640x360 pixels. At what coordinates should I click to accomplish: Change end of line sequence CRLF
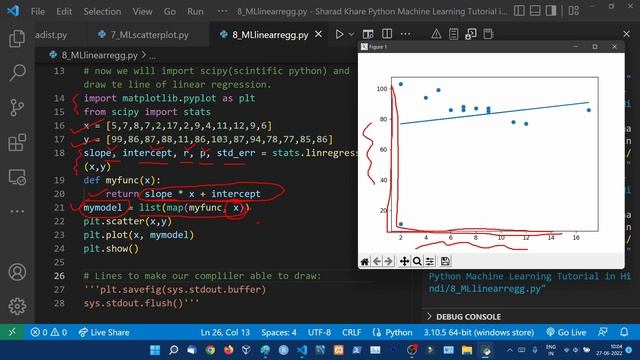351,332
